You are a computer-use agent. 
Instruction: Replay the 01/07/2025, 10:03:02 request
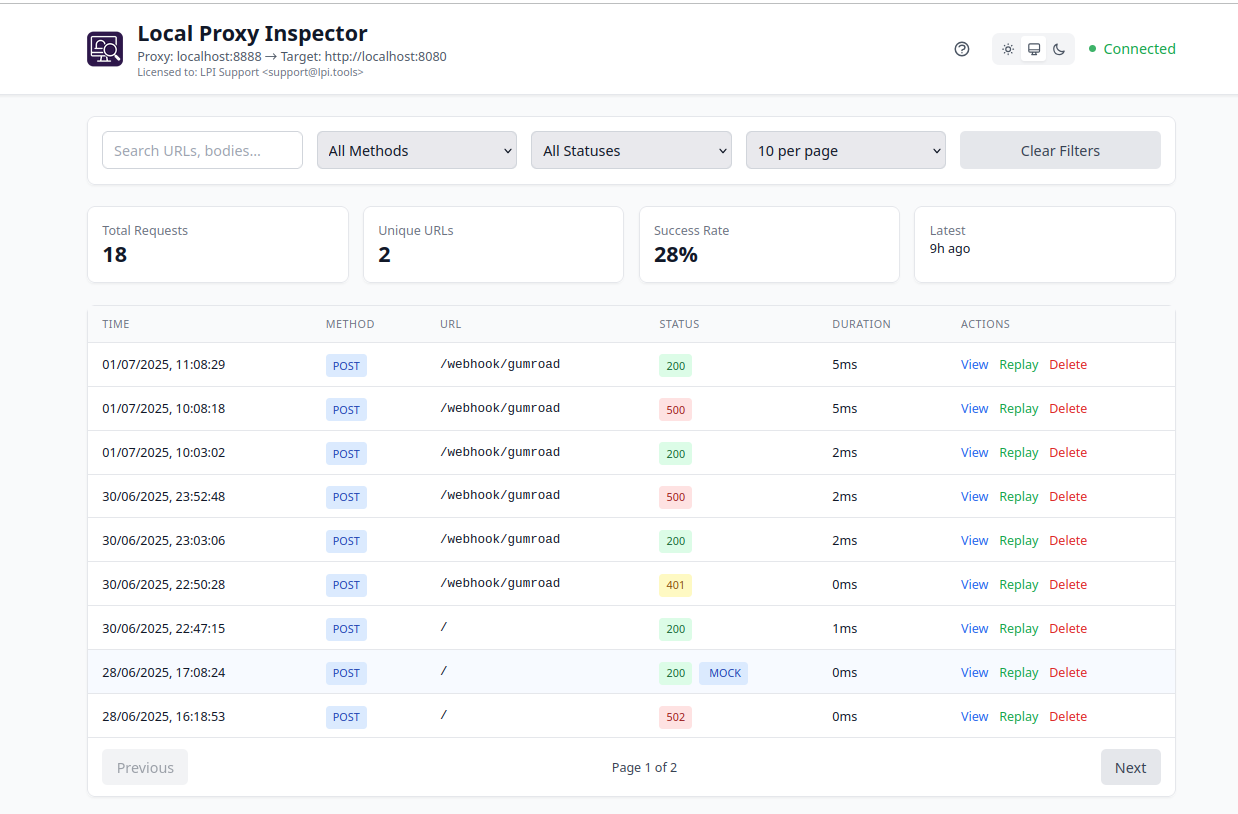(1019, 453)
